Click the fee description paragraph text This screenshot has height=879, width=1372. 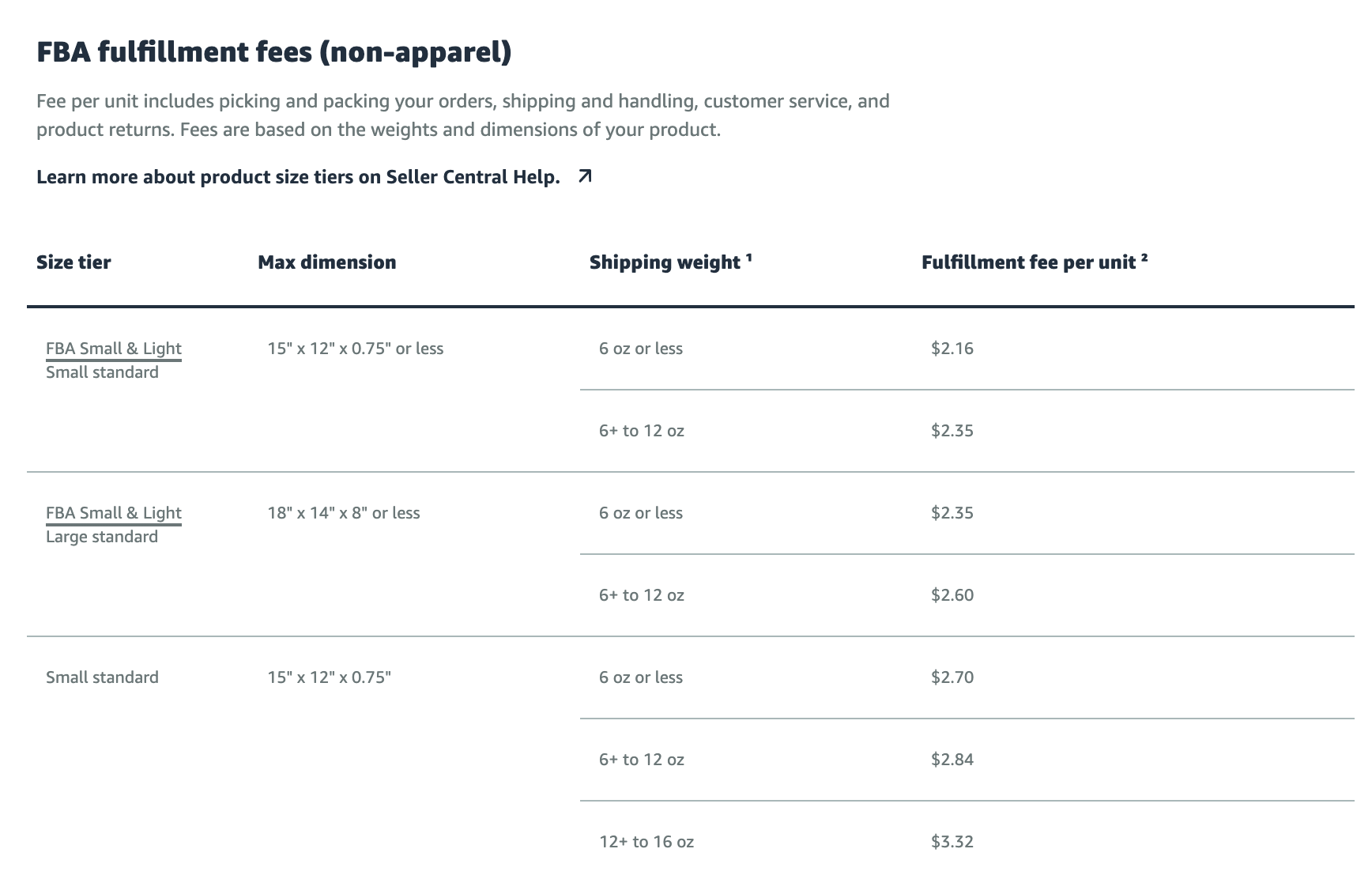pyautogui.click(x=463, y=115)
